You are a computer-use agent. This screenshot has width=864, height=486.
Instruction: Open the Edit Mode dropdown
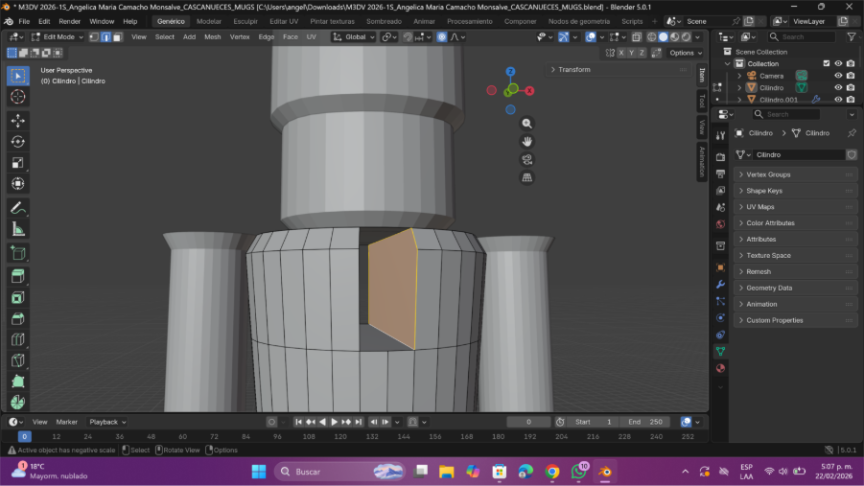pyautogui.click(x=57, y=37)
